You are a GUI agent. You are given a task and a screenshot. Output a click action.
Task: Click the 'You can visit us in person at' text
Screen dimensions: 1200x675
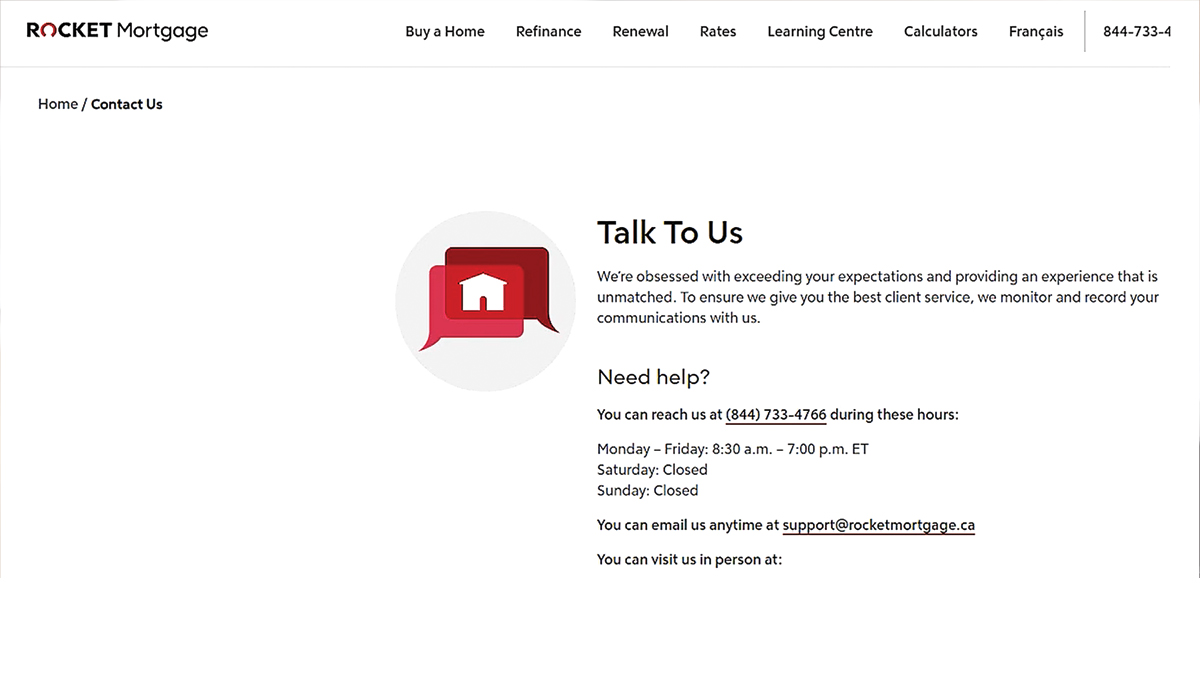[689, 560]
